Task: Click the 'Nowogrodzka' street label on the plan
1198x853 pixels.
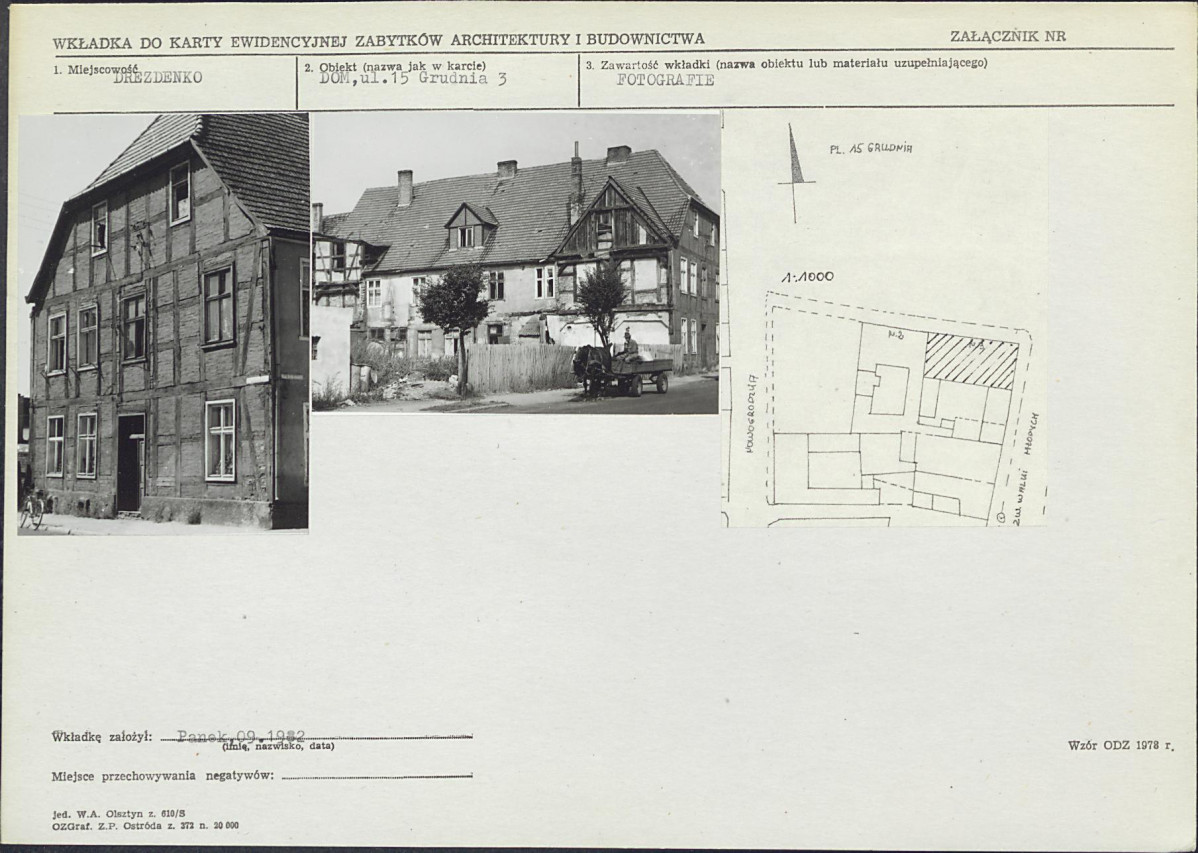Action: tap(750, 413)
